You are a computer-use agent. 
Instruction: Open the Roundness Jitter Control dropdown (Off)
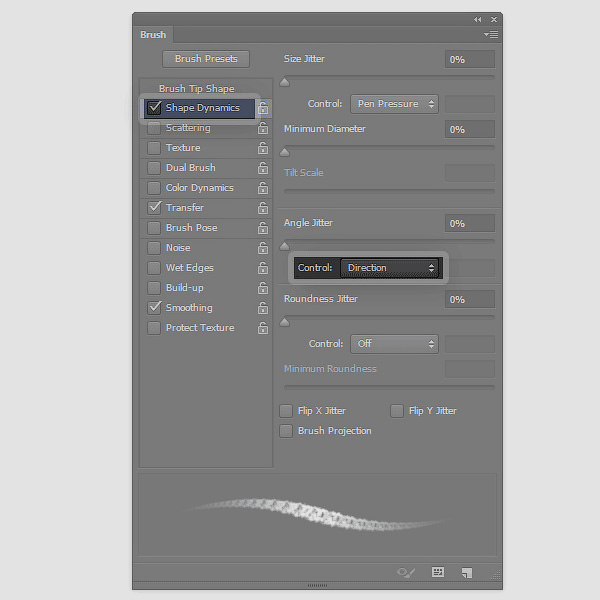click(394, 344)
